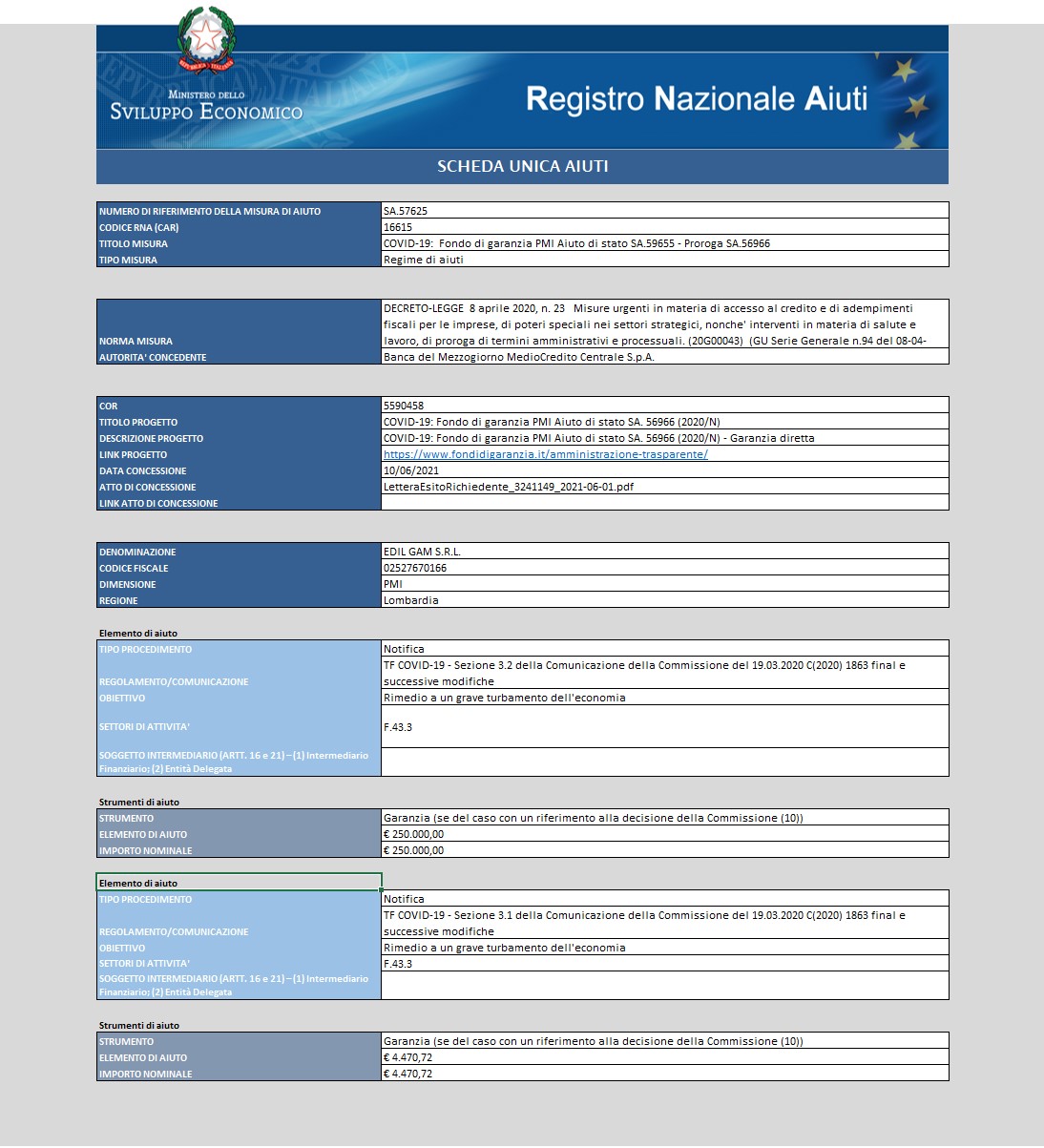The image size is (1044, 1148).
Task: Select the first Strumenti di aiuto heading
Action: coord(139,802)
